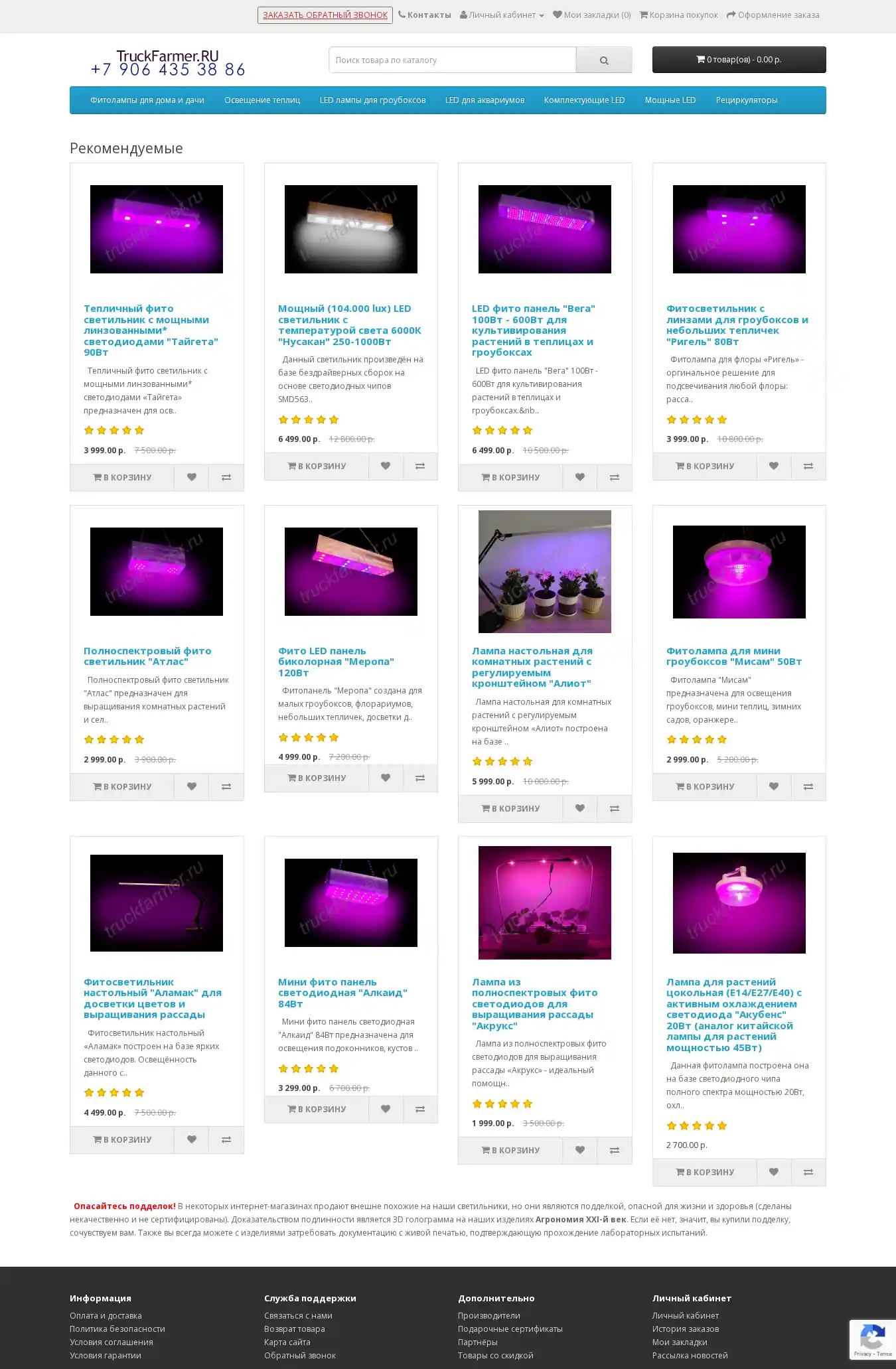Add Тайгета lamp to wishlist heart icon
This screenshot has height=1369, width=896.
point(191,477)
